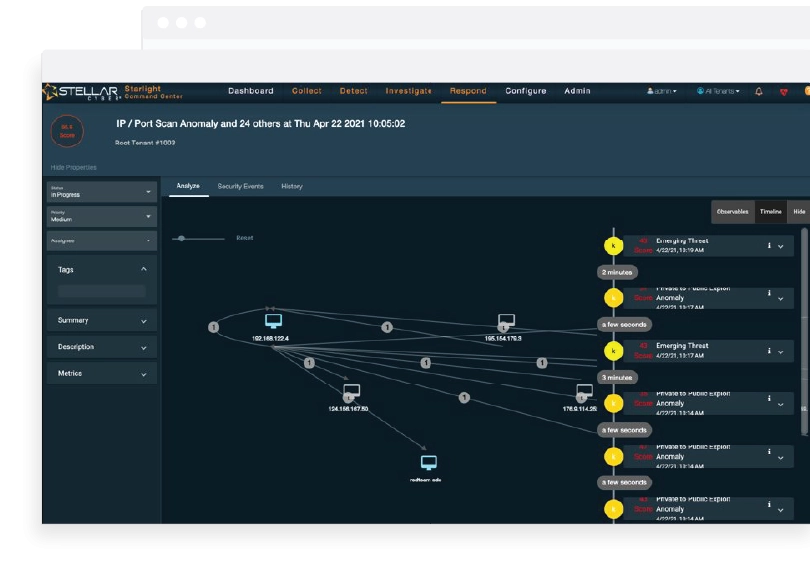This screenshot has height=575, width=810.
Task: Click the info icon on first Emerging Threat
Action: coord(768,245)
